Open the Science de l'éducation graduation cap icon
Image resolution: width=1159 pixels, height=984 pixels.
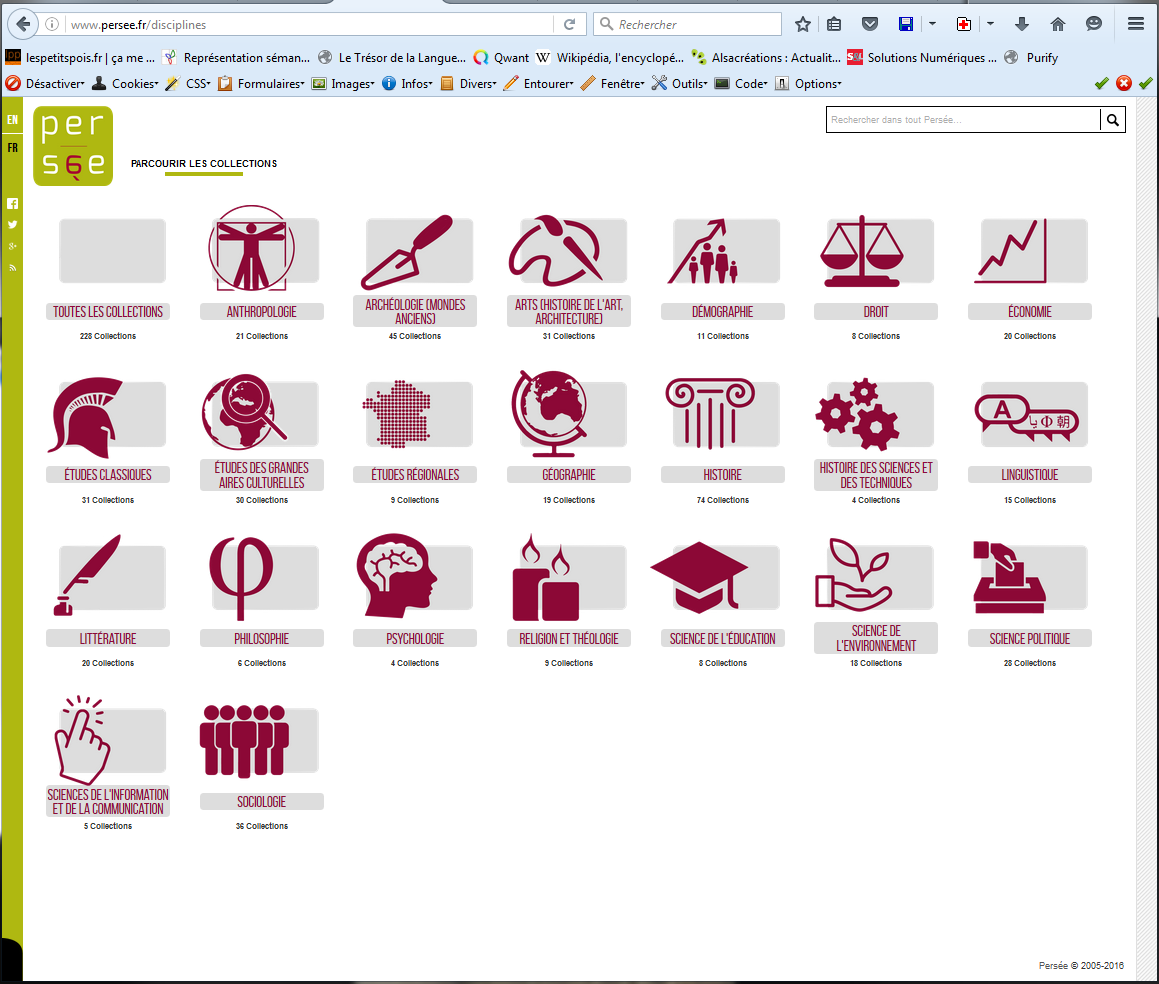[x=699, y=577]
